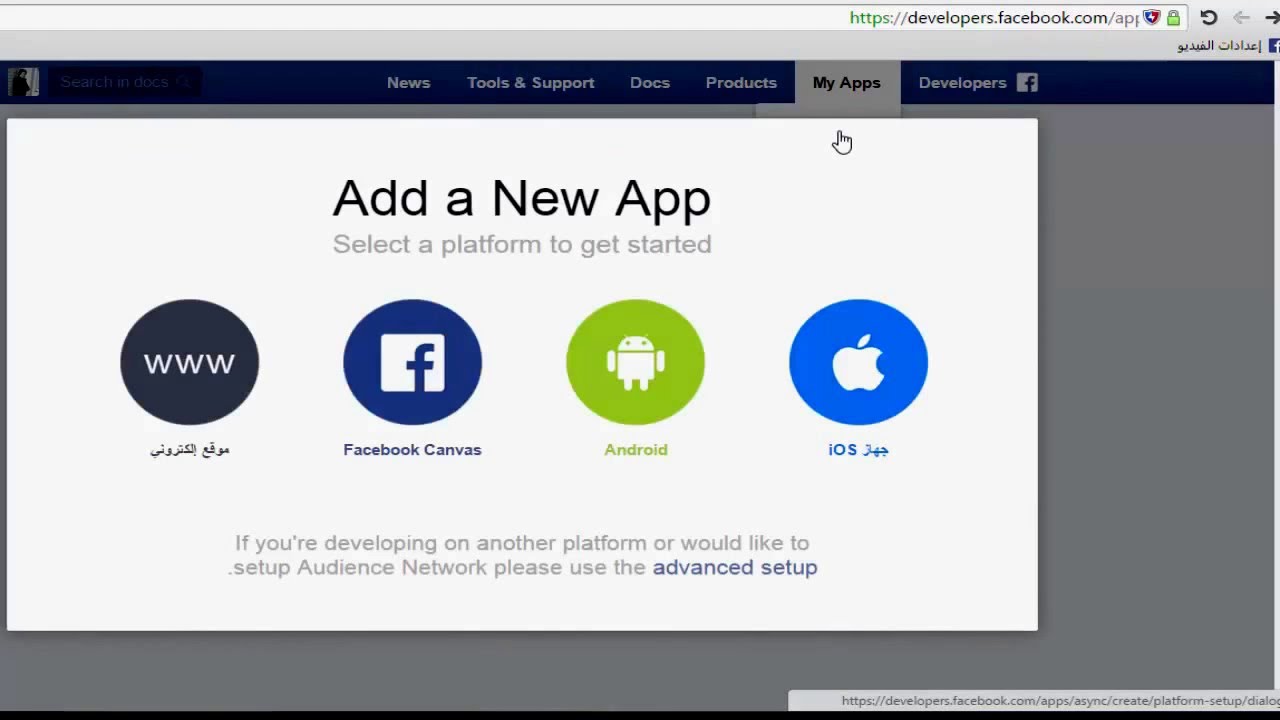
Task: Click the Android text label
Action: tap(636, 450)
